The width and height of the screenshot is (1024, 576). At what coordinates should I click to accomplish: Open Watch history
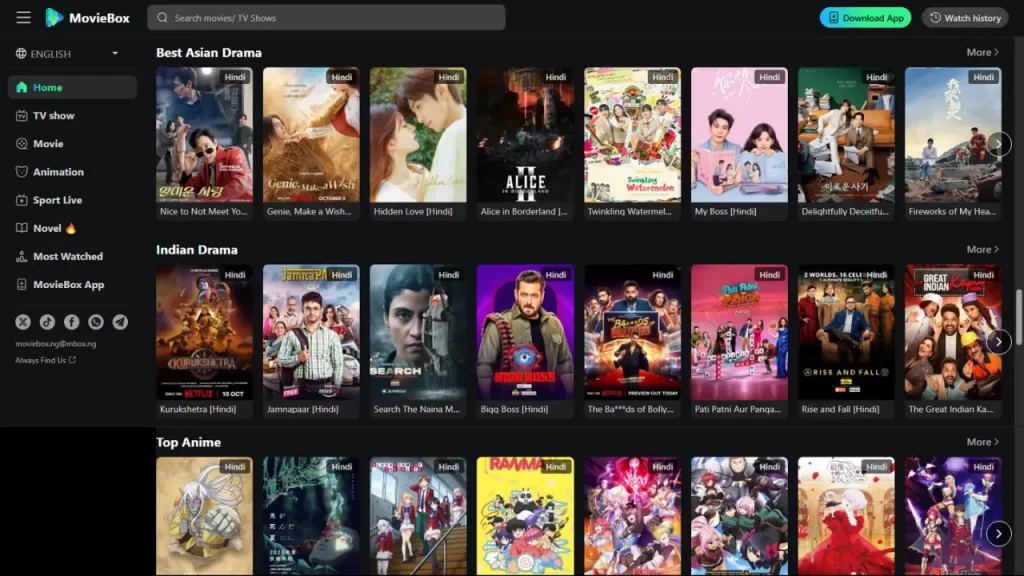coord(965,18)
